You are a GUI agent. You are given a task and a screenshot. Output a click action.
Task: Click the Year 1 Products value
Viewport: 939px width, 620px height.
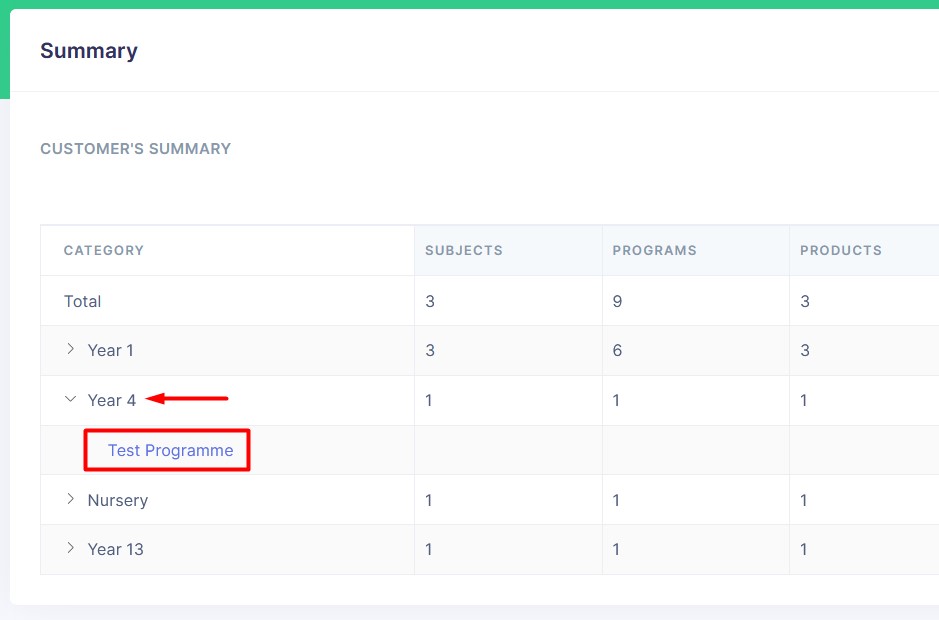[805, 350]
